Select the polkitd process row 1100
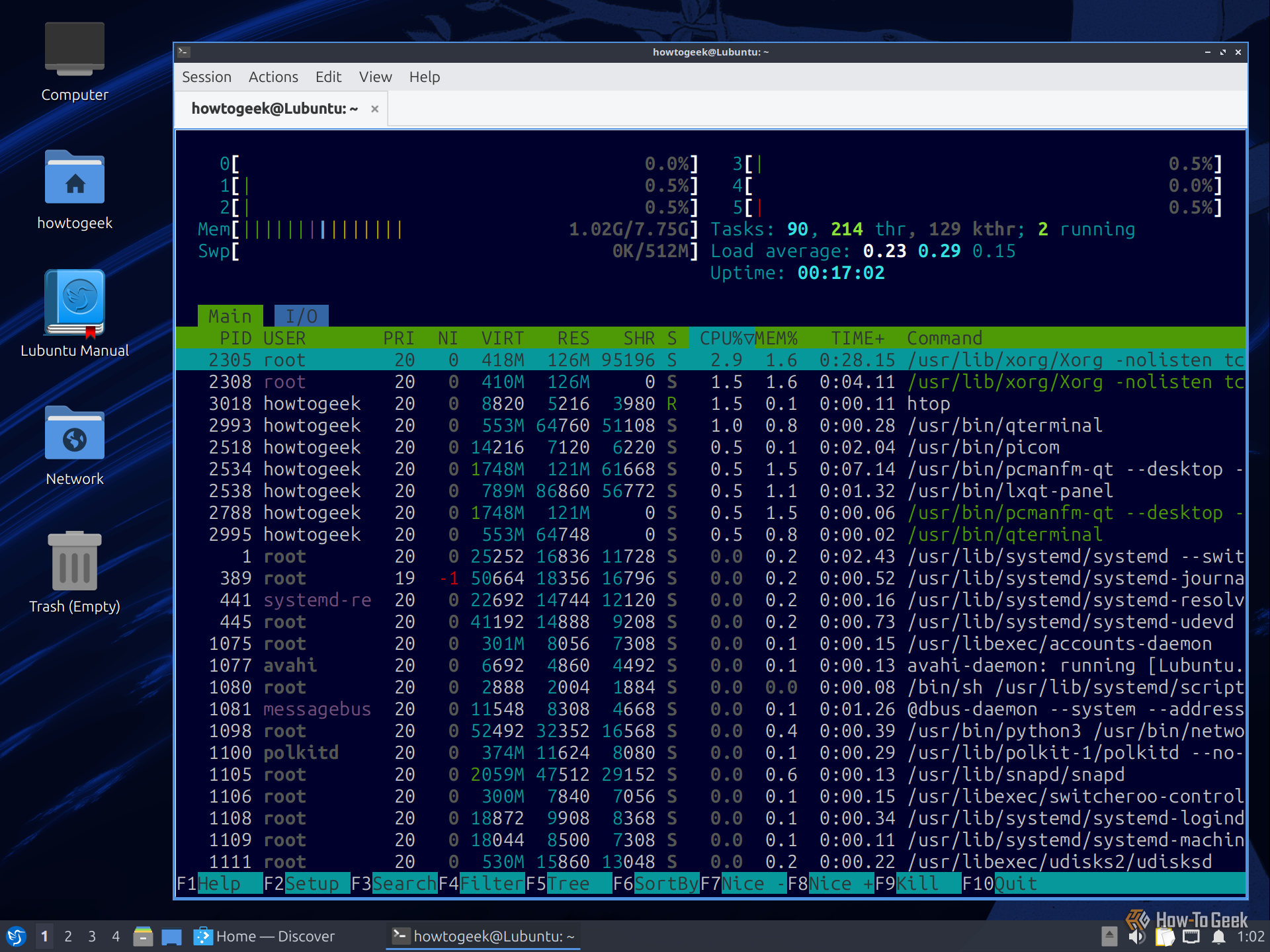The height and width of the screenshot is (952, 1270). pyautogui.click(x=710, y=752)
